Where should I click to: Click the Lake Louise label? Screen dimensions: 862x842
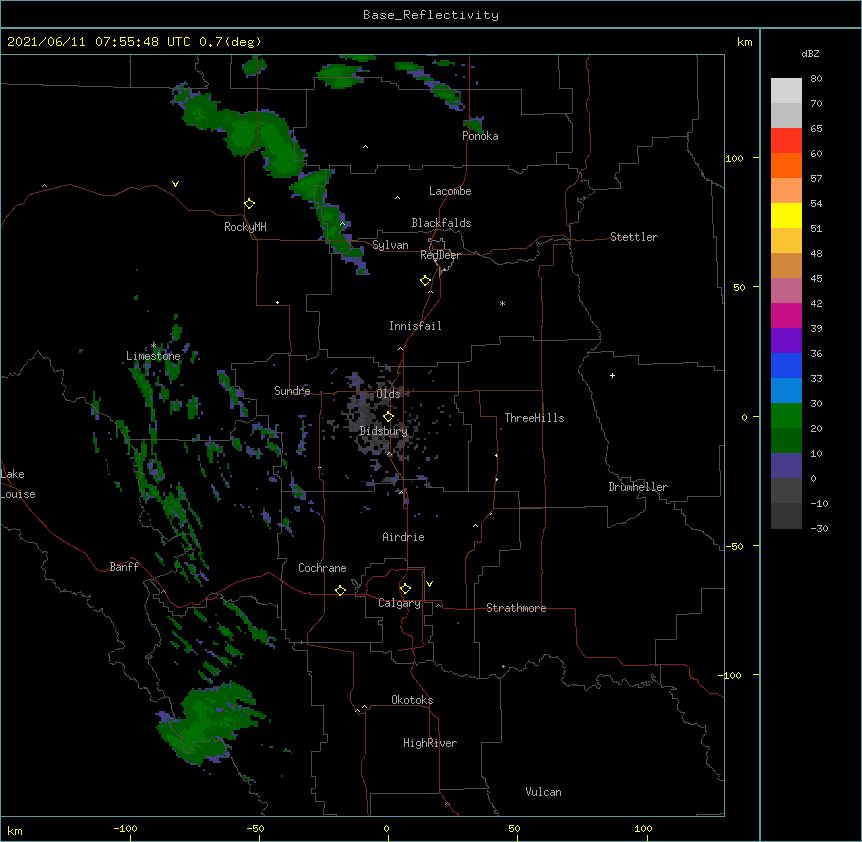pos(17,484)
